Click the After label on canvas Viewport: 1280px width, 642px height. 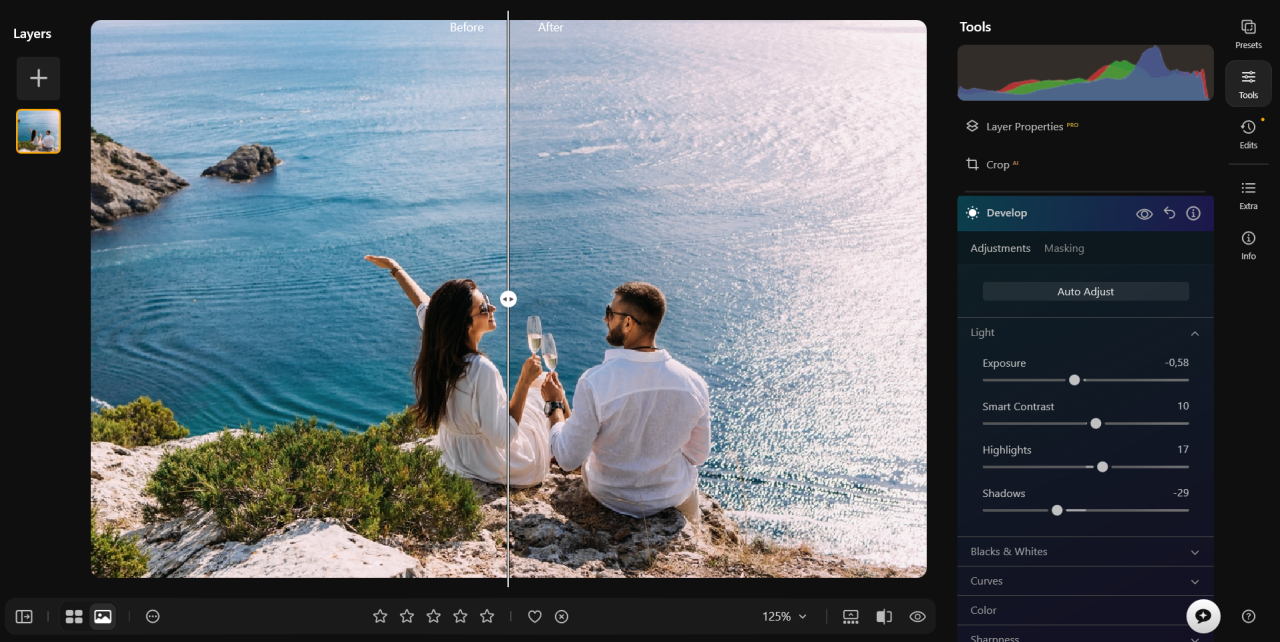pos(551,28)
